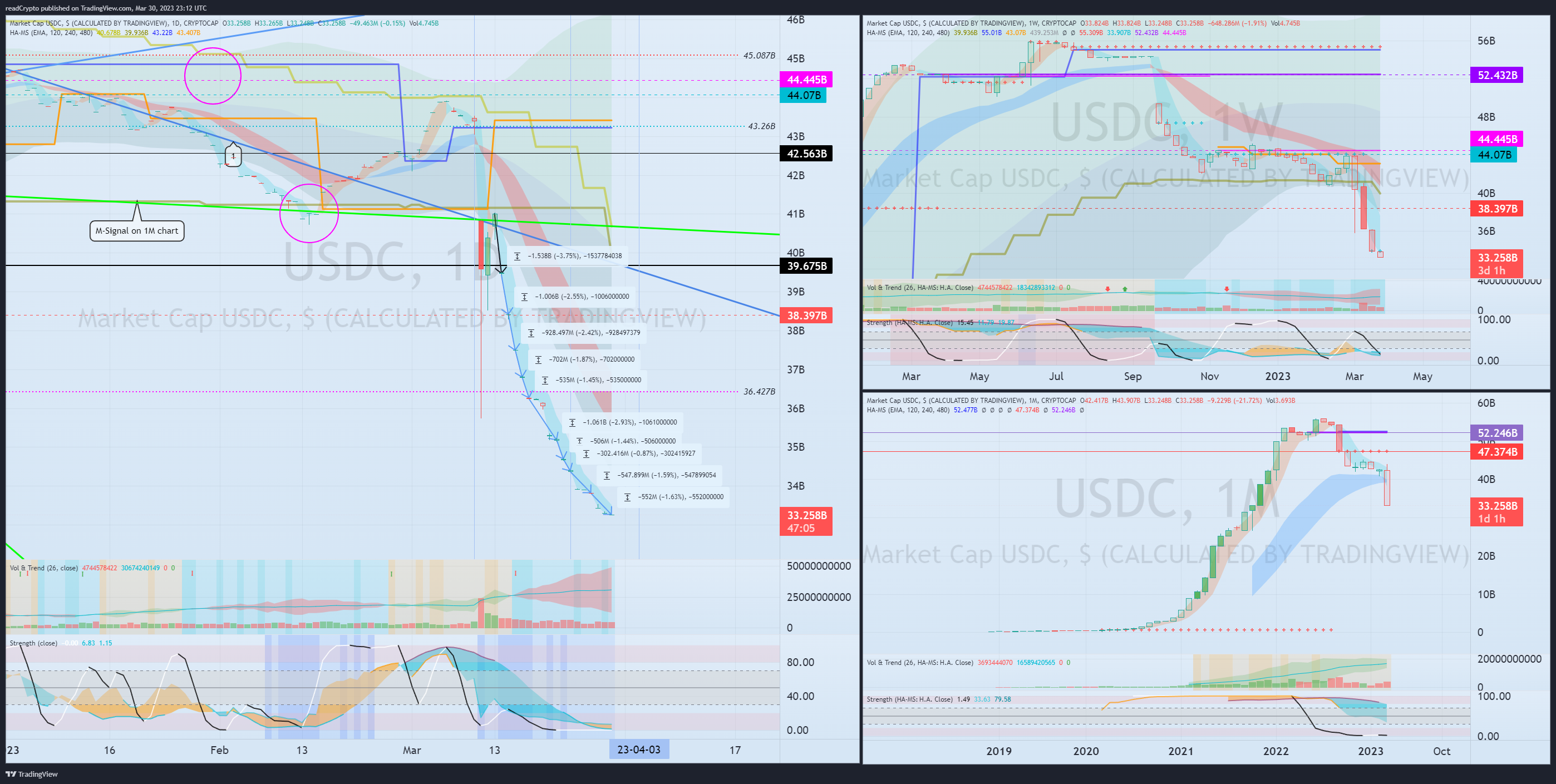Click '2019' on the monthly time axis
Screen dimensions: 1556x784
[x=998, y=751]
